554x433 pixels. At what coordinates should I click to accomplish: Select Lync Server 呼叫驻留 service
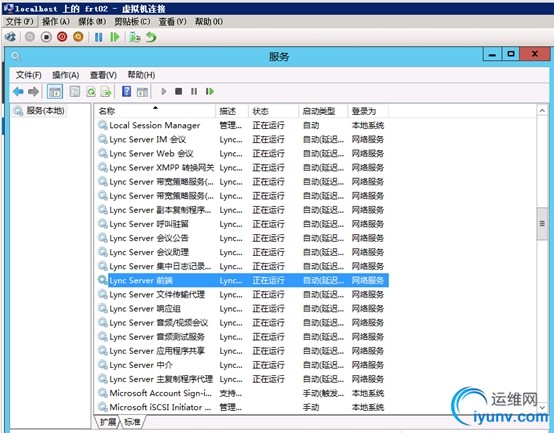242,224
